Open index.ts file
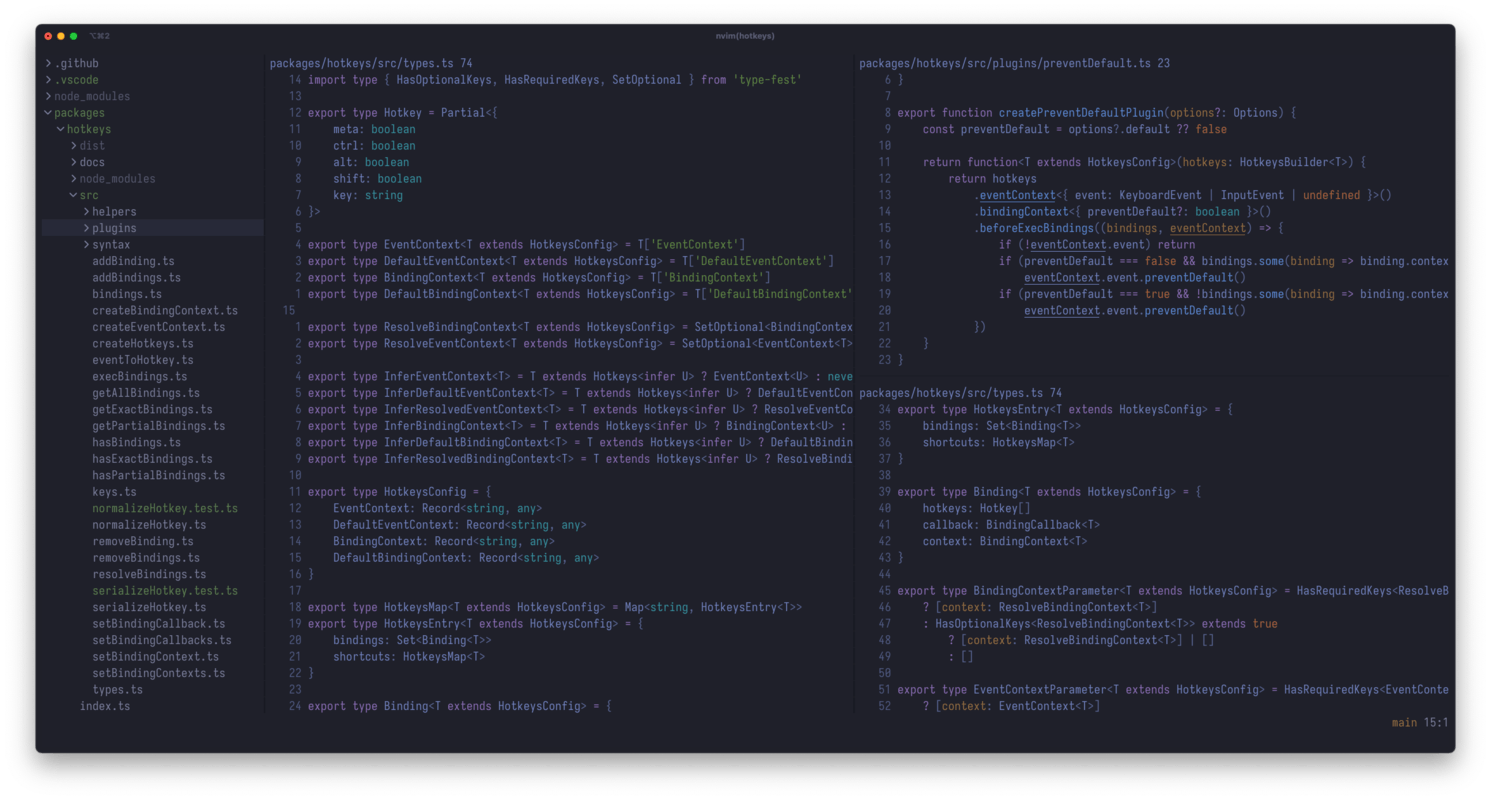 pyautogui.click(x=105, y=707)
